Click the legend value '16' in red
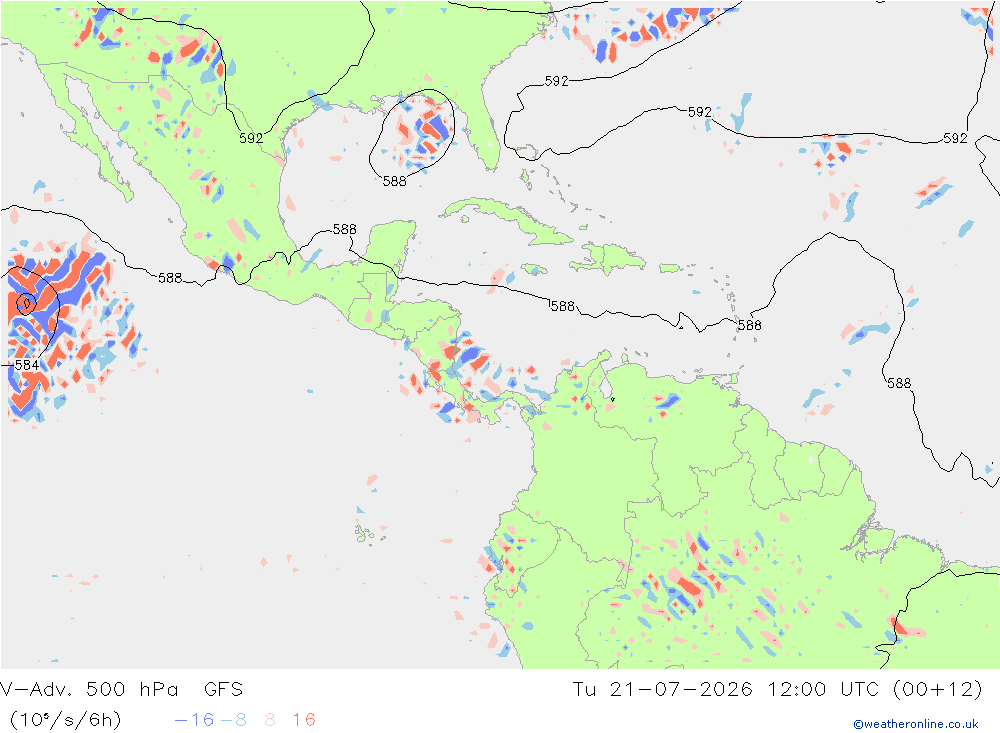Viewport: 1000px width, 733px height. coord(304,720)
